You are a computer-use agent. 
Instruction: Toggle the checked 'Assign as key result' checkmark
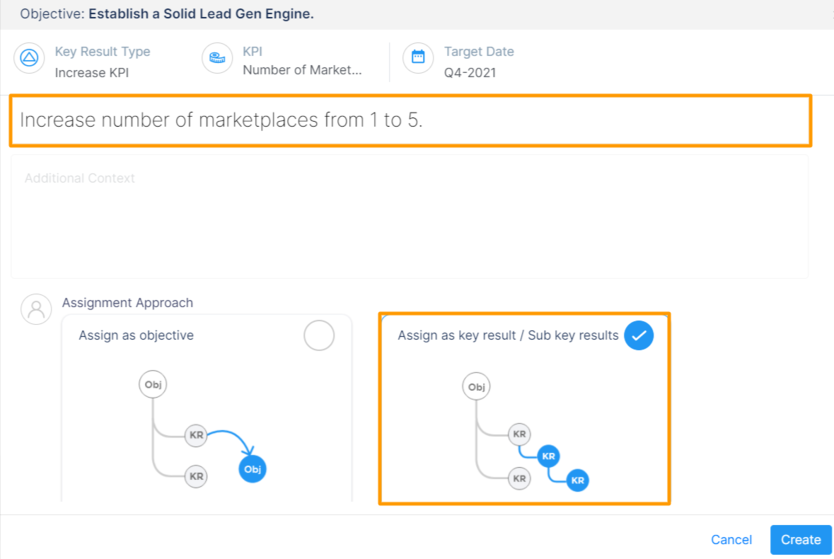point(639,336)
